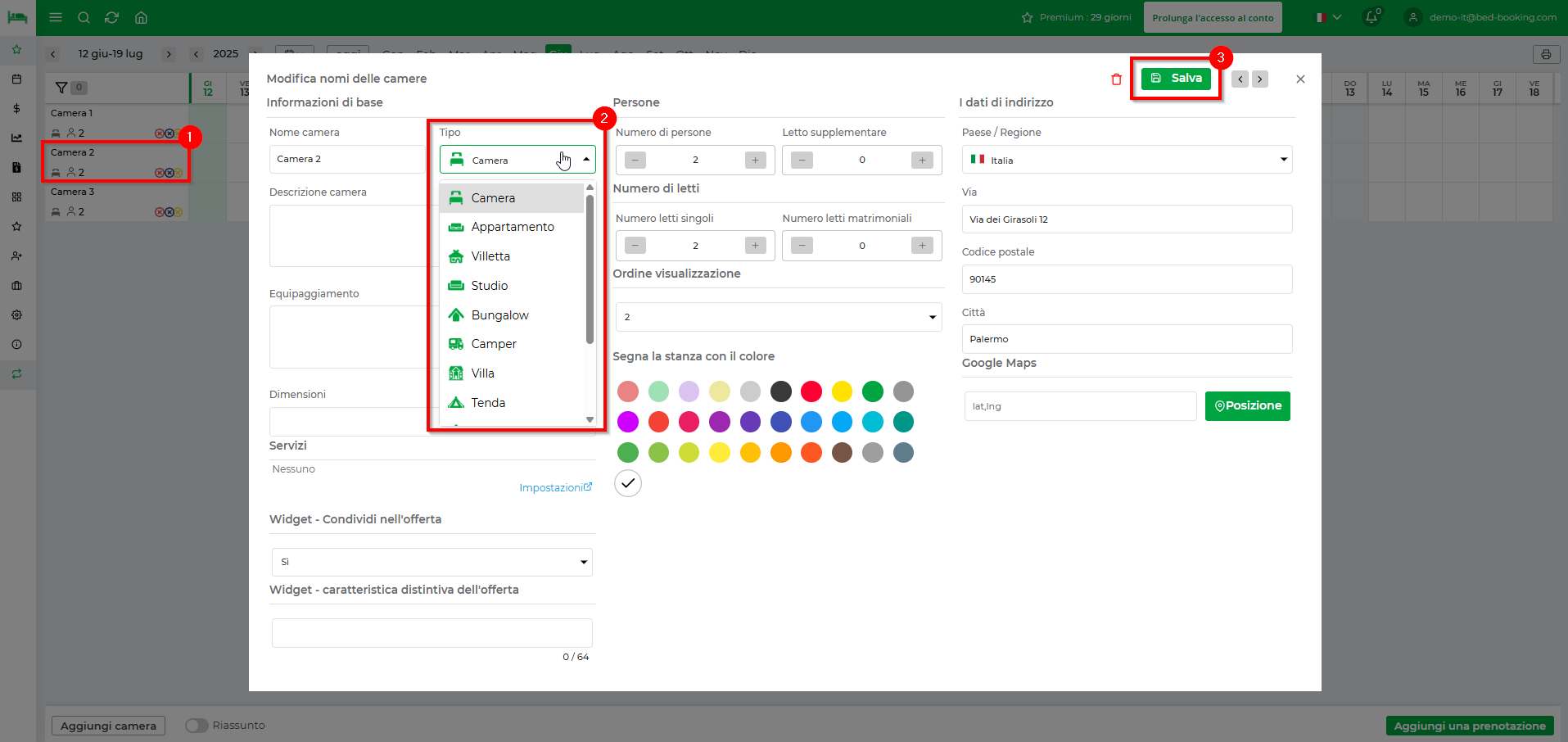Toggle the Riassunto switch
The height and width of the screenshot is (742, 1568).
[197, 726]
